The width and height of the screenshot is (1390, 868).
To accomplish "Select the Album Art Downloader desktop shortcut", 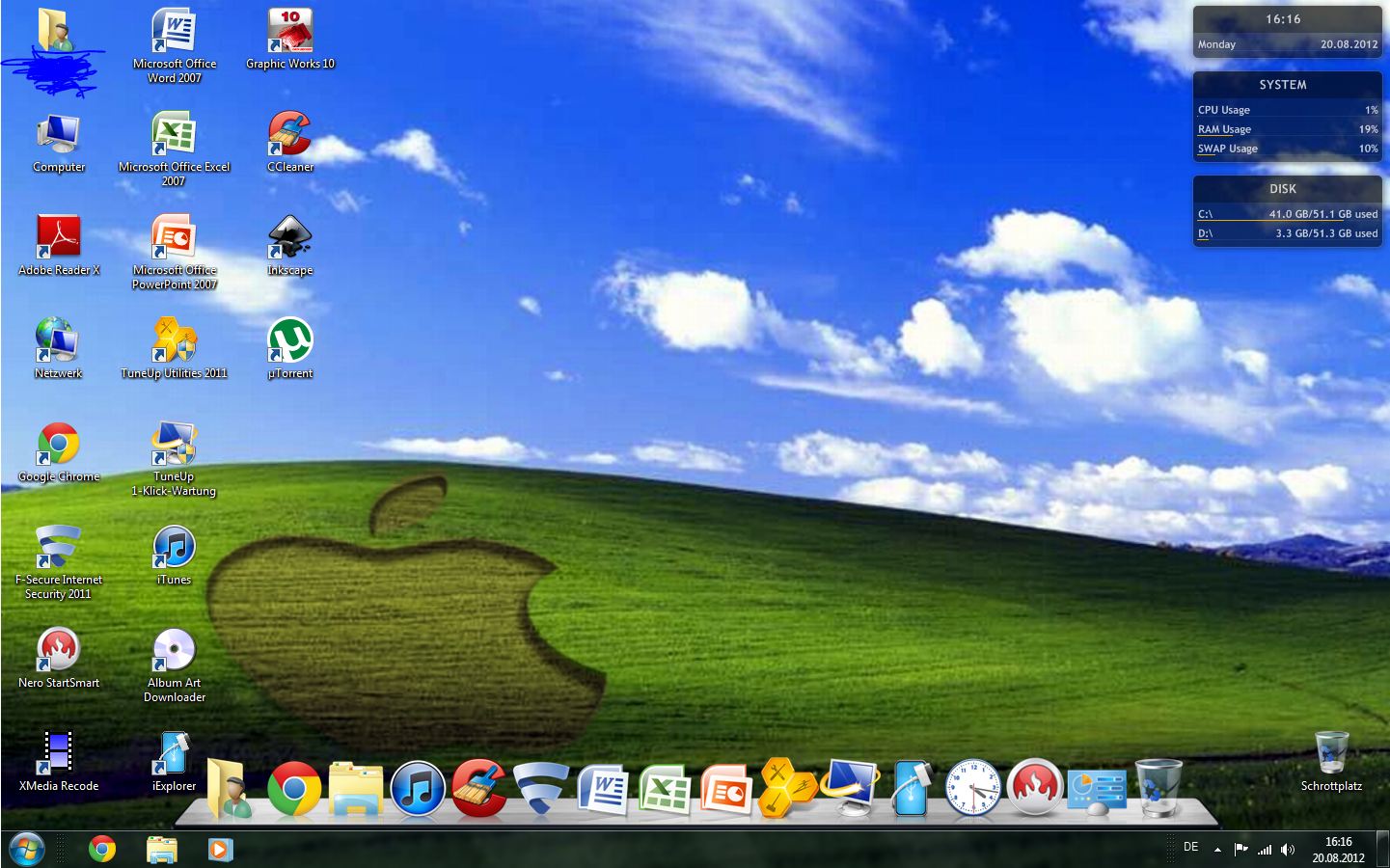I will tap(175, 665).
